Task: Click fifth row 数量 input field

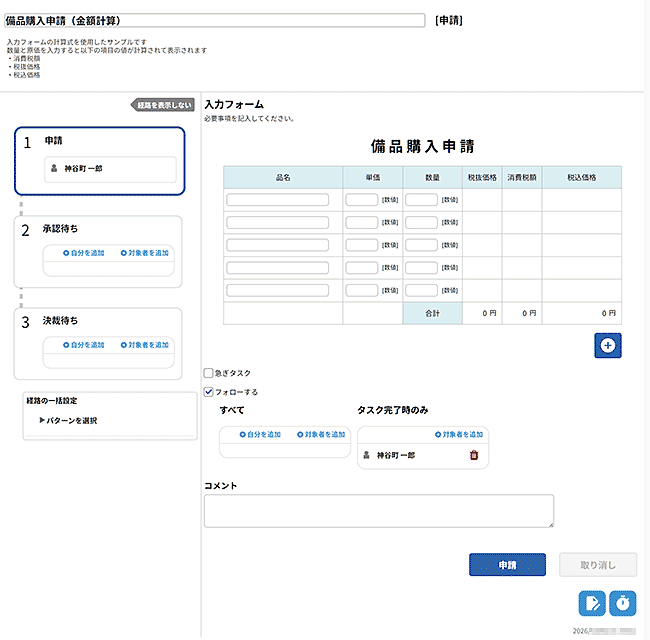Action: (x=422, y=290)
